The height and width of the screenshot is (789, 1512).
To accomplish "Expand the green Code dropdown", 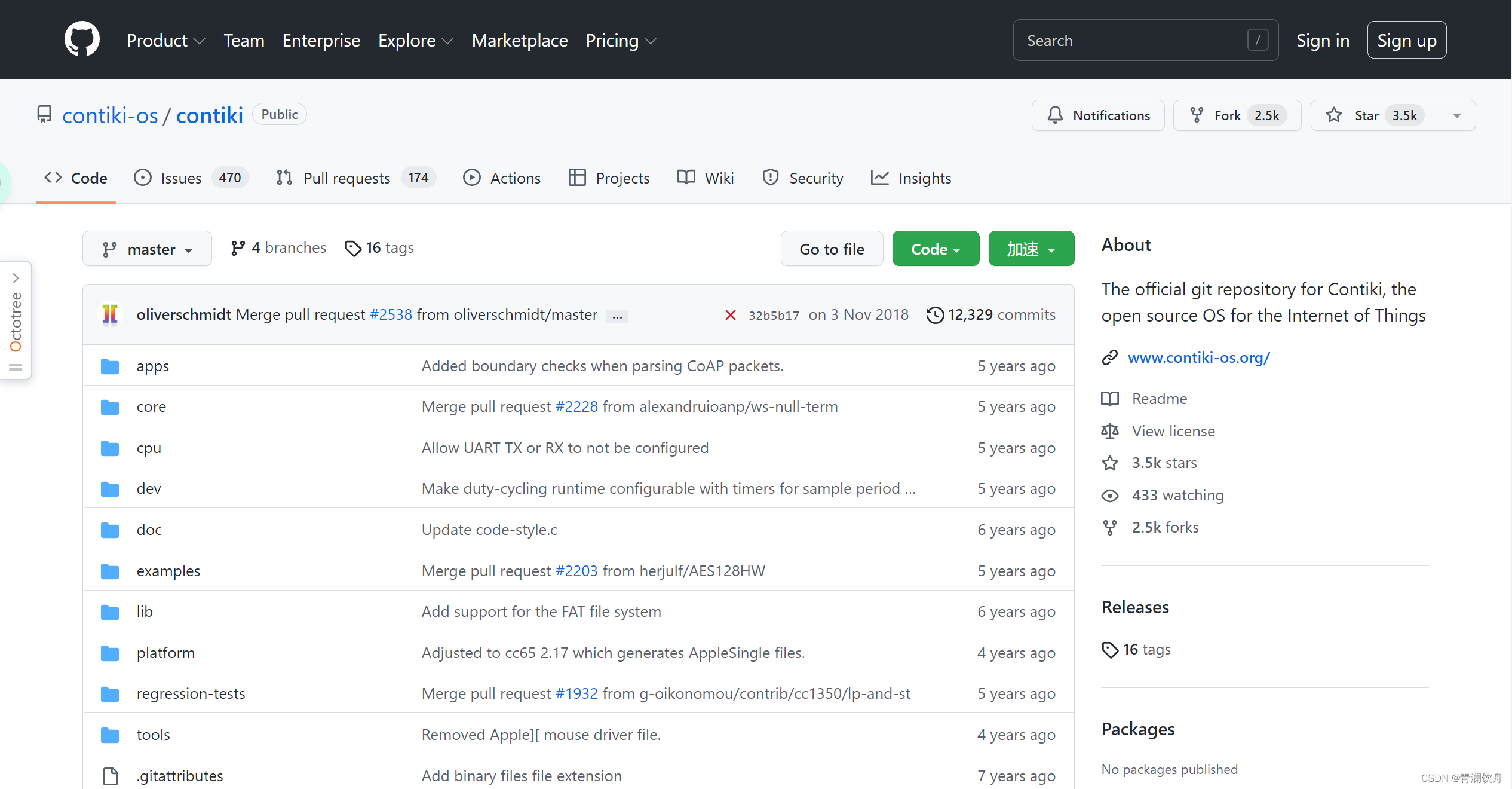I will (x=935, y=249).
